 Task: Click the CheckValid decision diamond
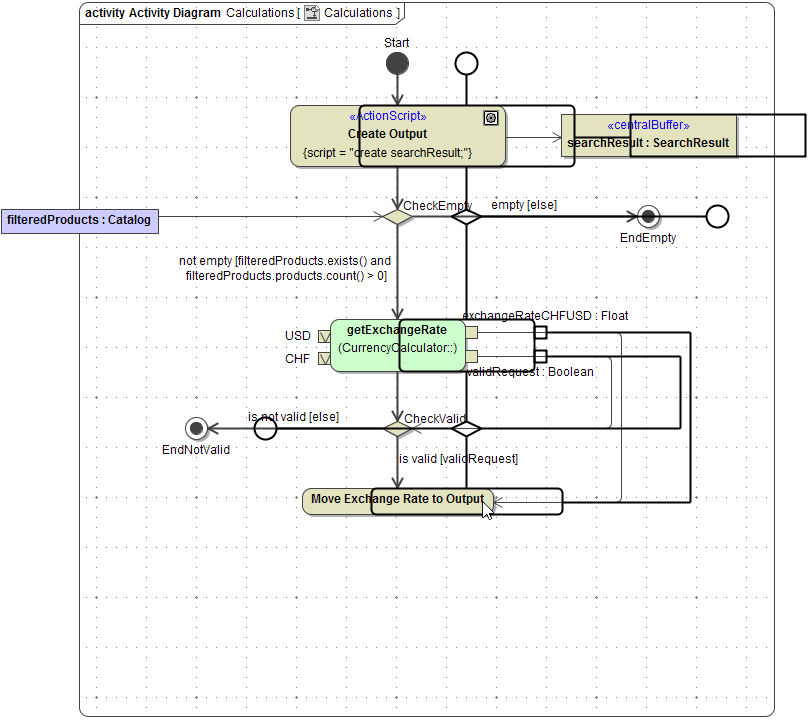(398, 429)
